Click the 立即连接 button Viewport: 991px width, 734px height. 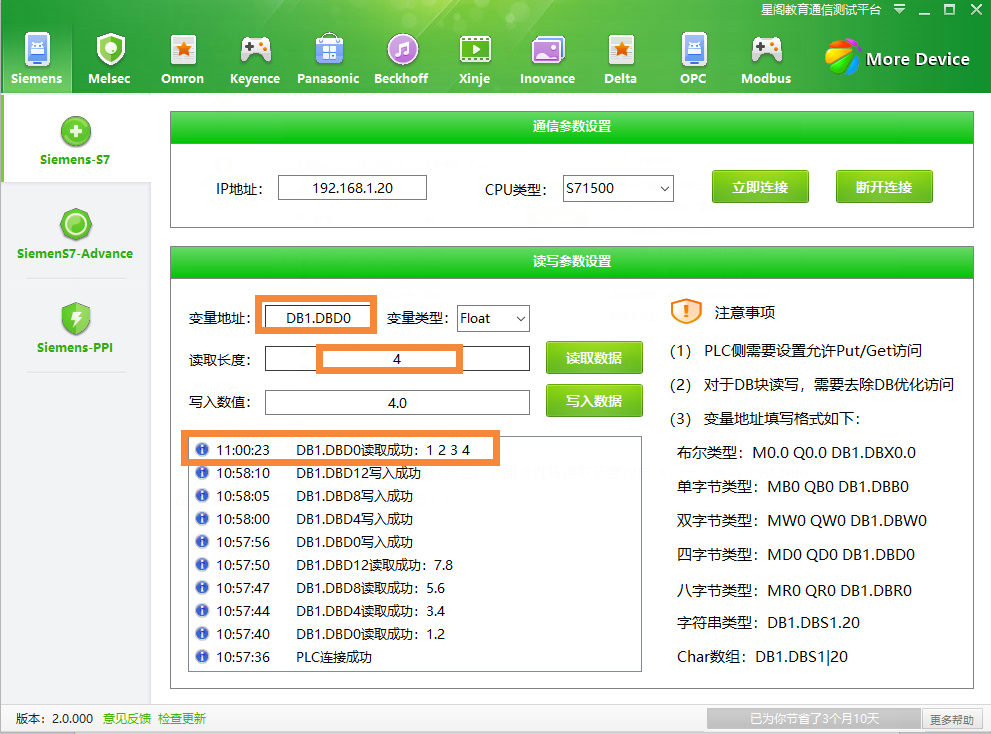(x=760, y=187)
